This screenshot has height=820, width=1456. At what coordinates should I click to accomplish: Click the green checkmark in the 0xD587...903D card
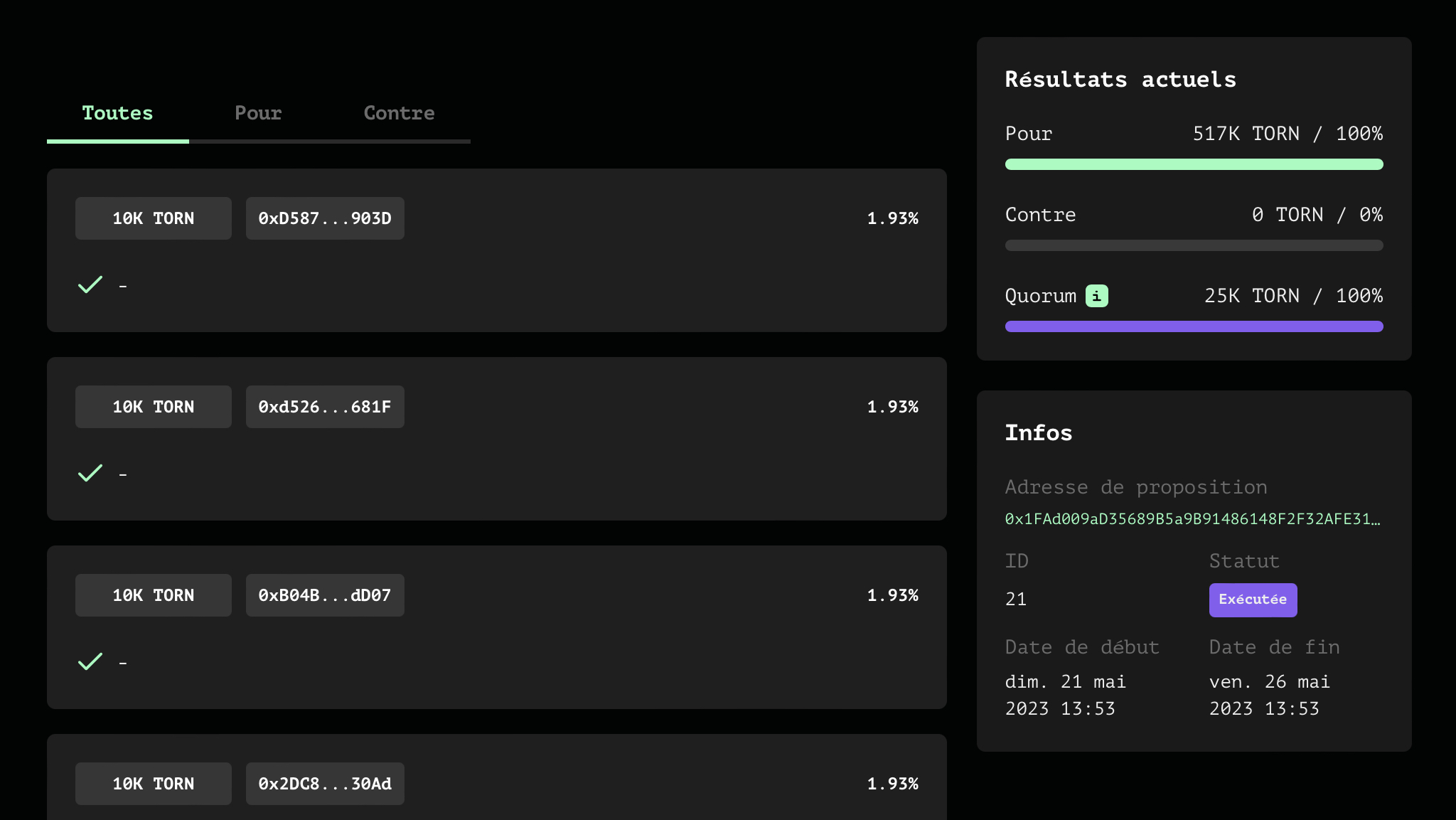90,284
